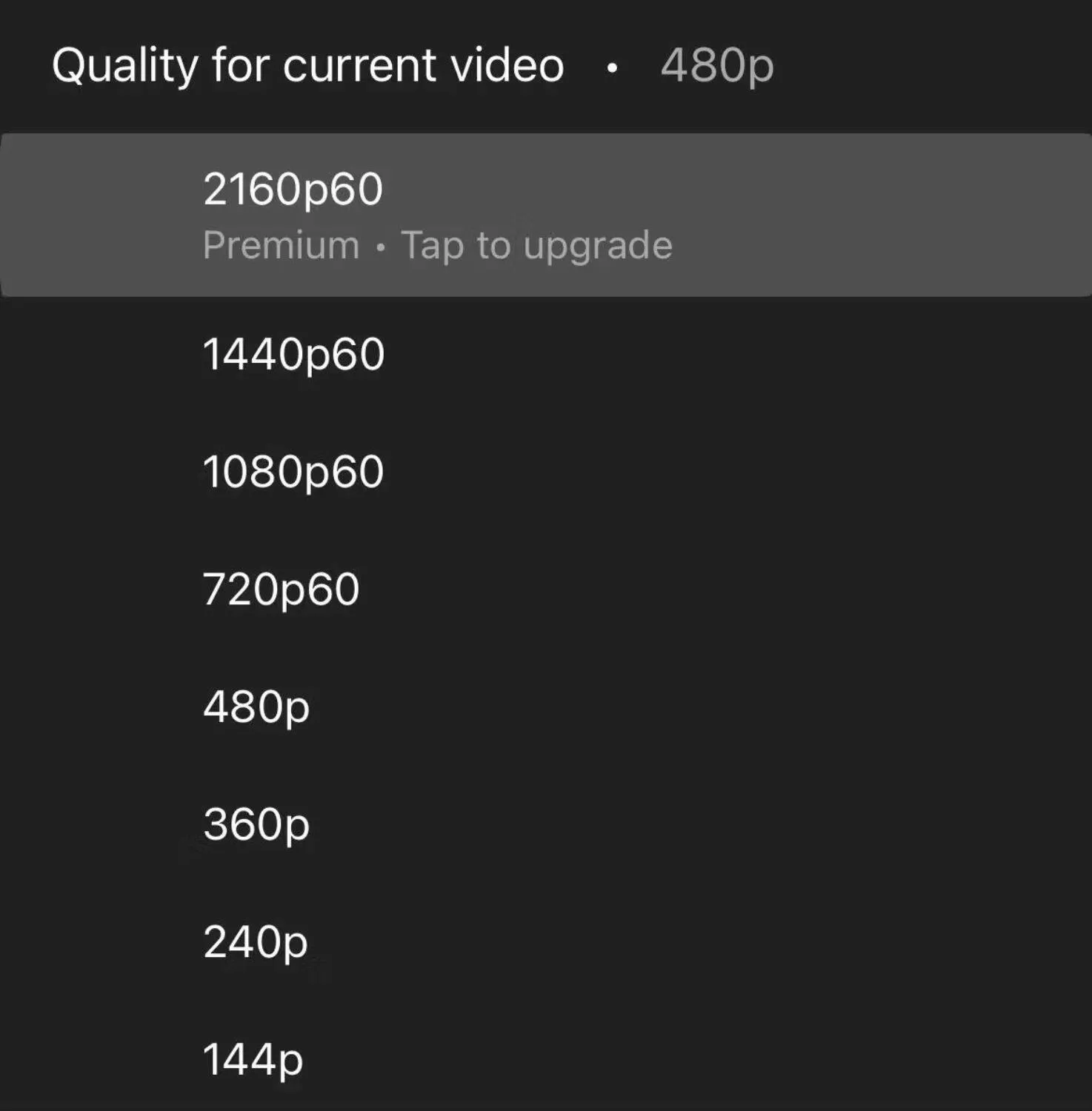The width and height of the screenshot is (1092, 1111).
Task: Click the Premium upgrade subtitle text
Action: (x=437, y=244)
